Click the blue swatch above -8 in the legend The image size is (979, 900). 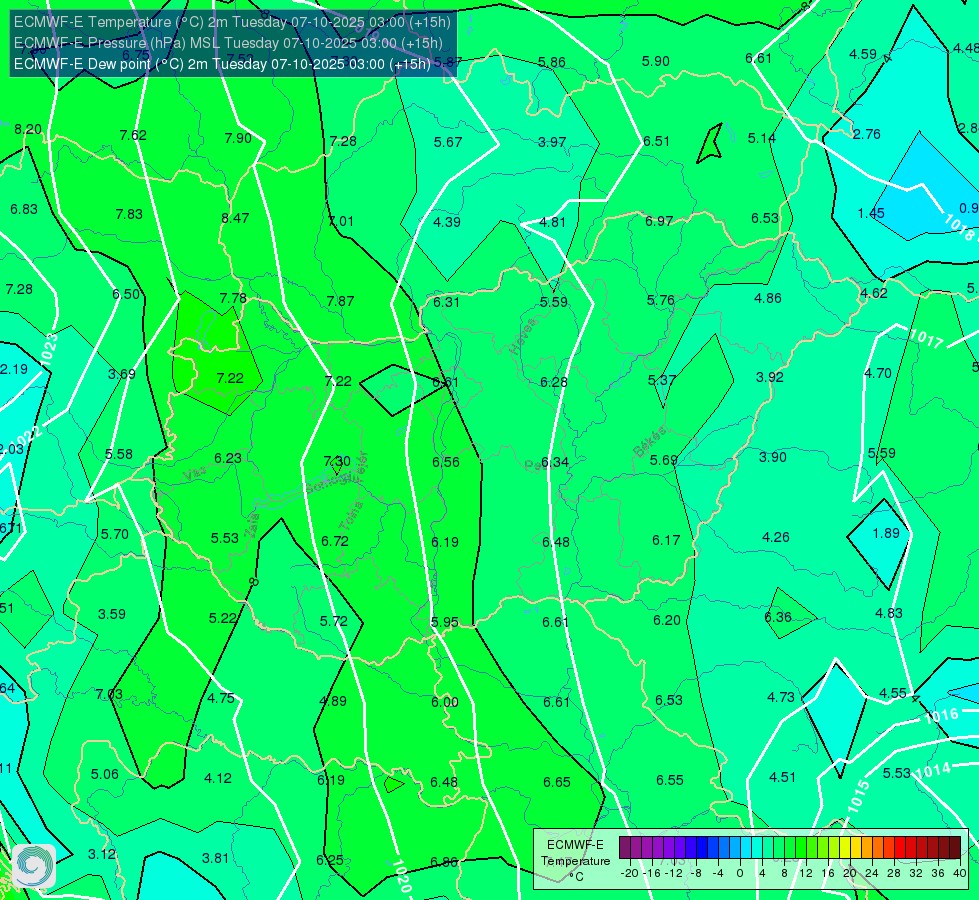pyautogui.click(x=702, y=848)
